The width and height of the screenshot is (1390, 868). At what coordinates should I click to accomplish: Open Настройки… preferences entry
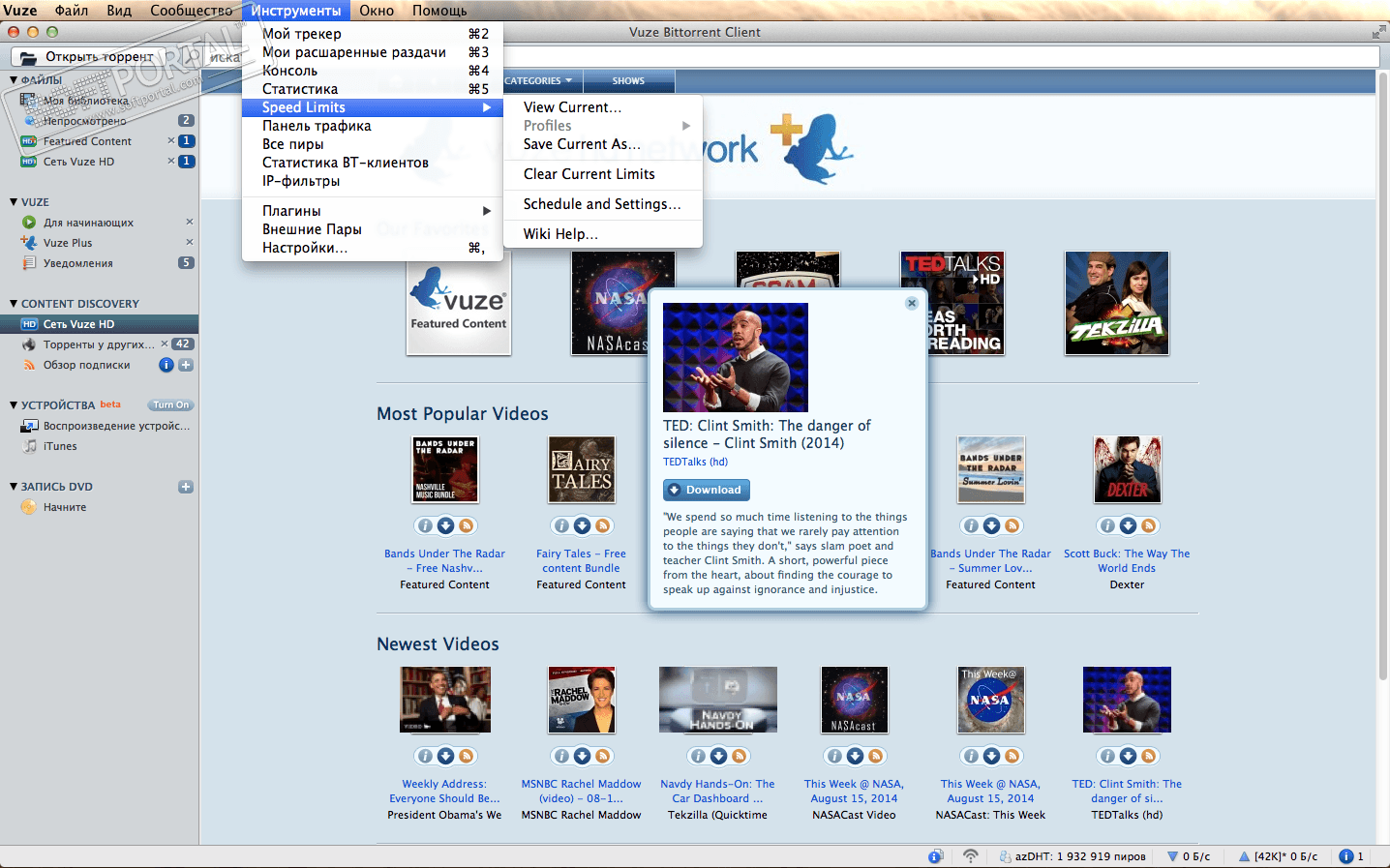(x=373, y=248)
